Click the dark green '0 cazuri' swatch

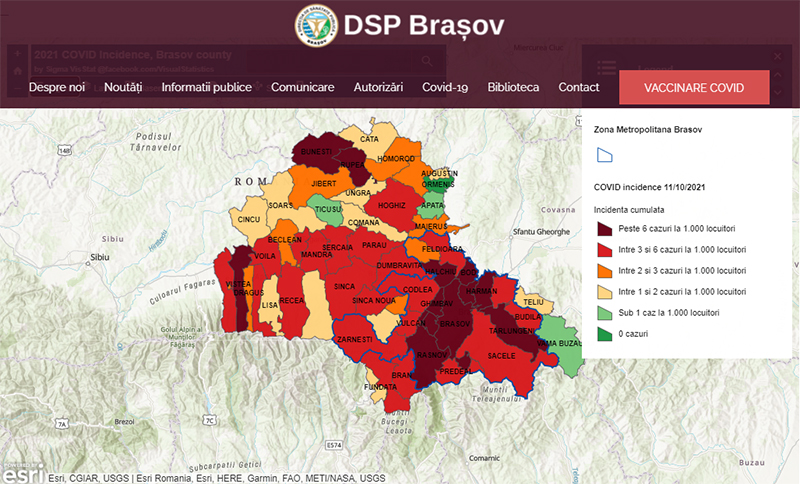click(x=604, y=332)
